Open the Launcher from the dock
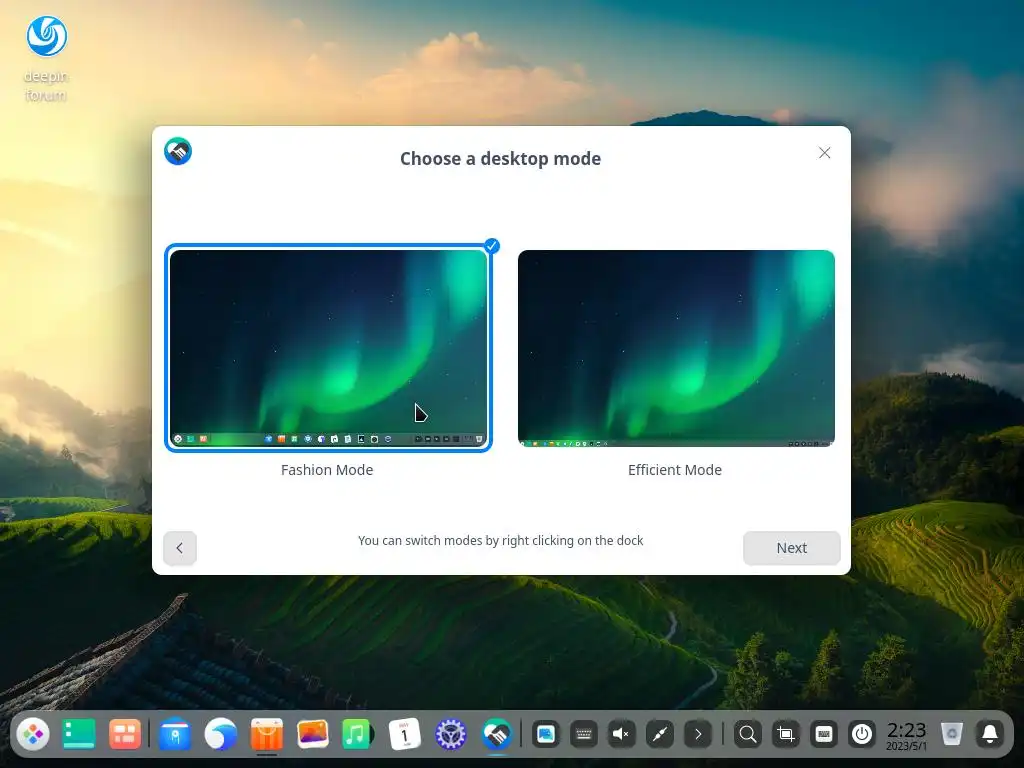 [x=33, y=734]
